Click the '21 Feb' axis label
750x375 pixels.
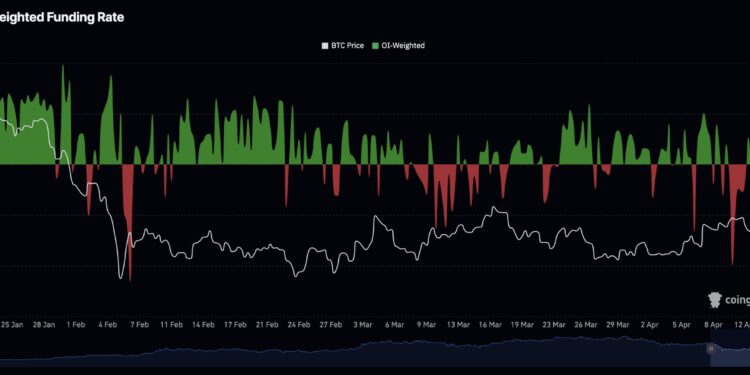click(267, 325)
